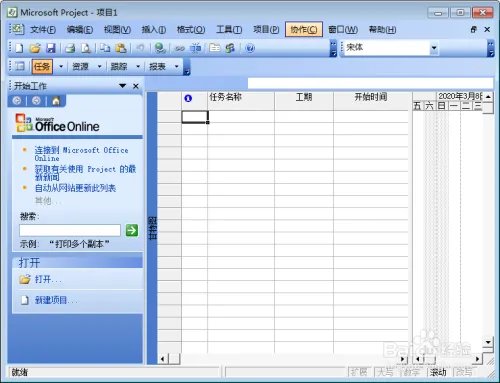Click the Project document icon beside 文件 menu
This screenshot has height=383, width=500.
18,29
